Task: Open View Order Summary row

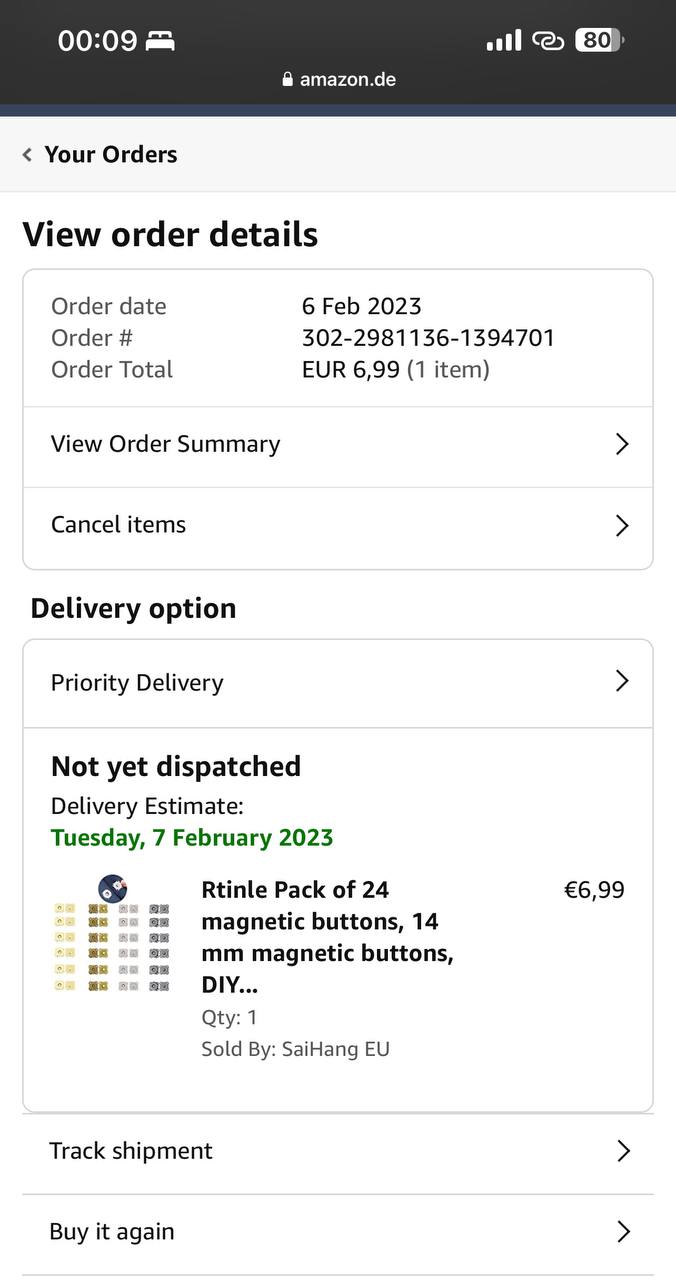Action: 166,444
